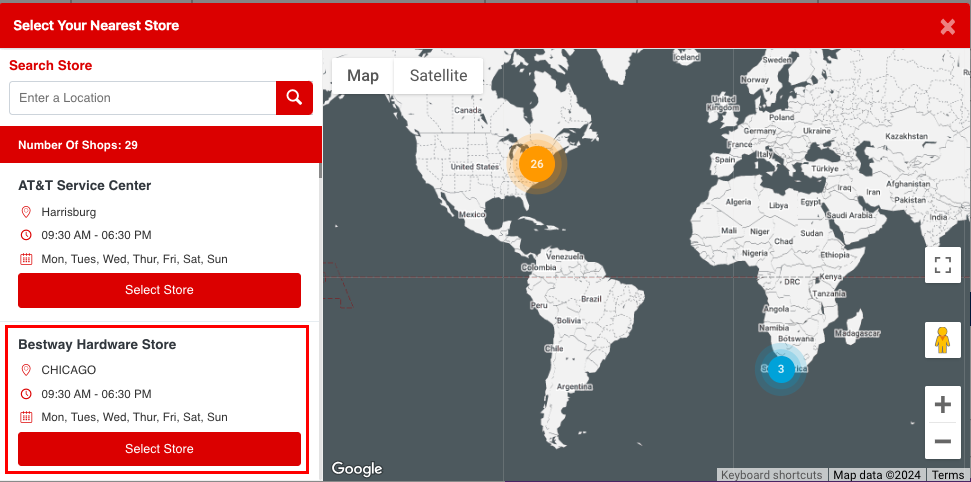This screenshot has width=971, height=482.
Task: Click the Number Of Shops: 29 banner
Action: pyautogui.click(x=161, y=145)
